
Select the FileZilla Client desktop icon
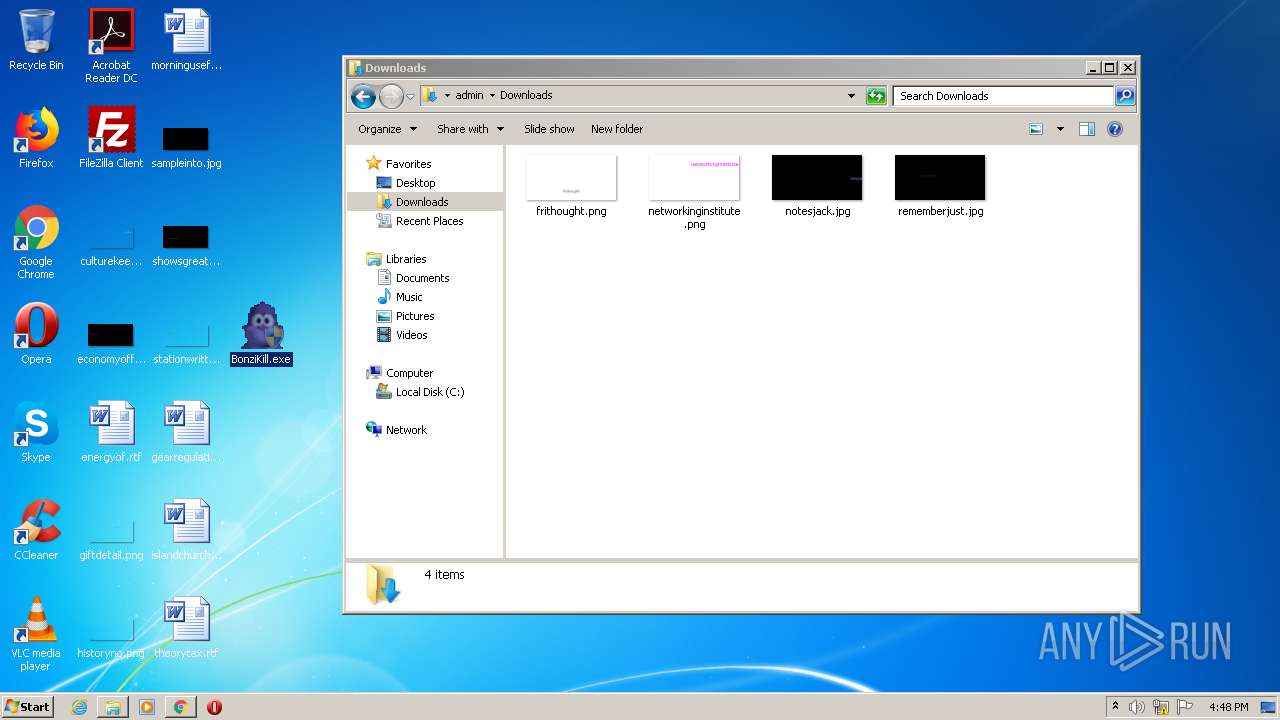pyautogui.click(x=111, y=138)
